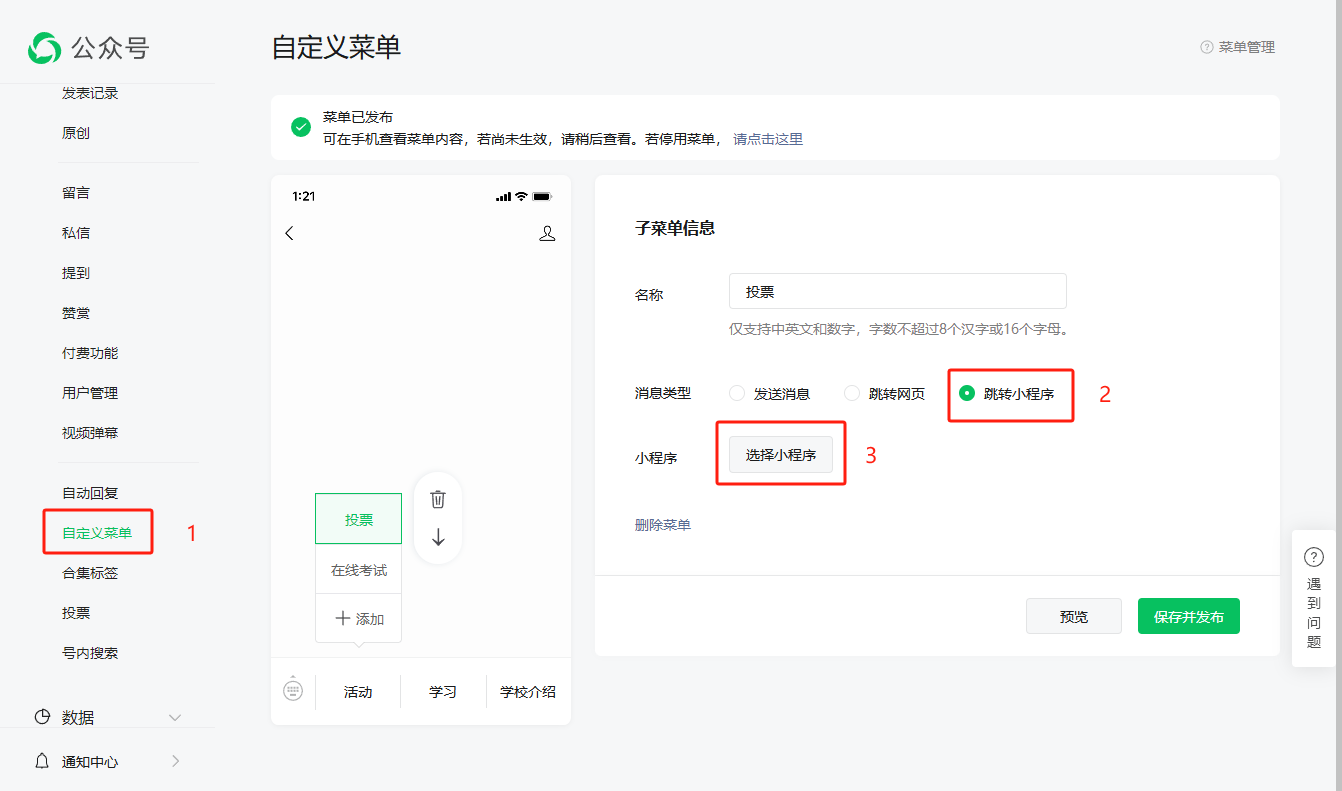Screen dimensions: 1342x791
Task: Select the 活动 menu in phone preview
Action: coord(358,691)
